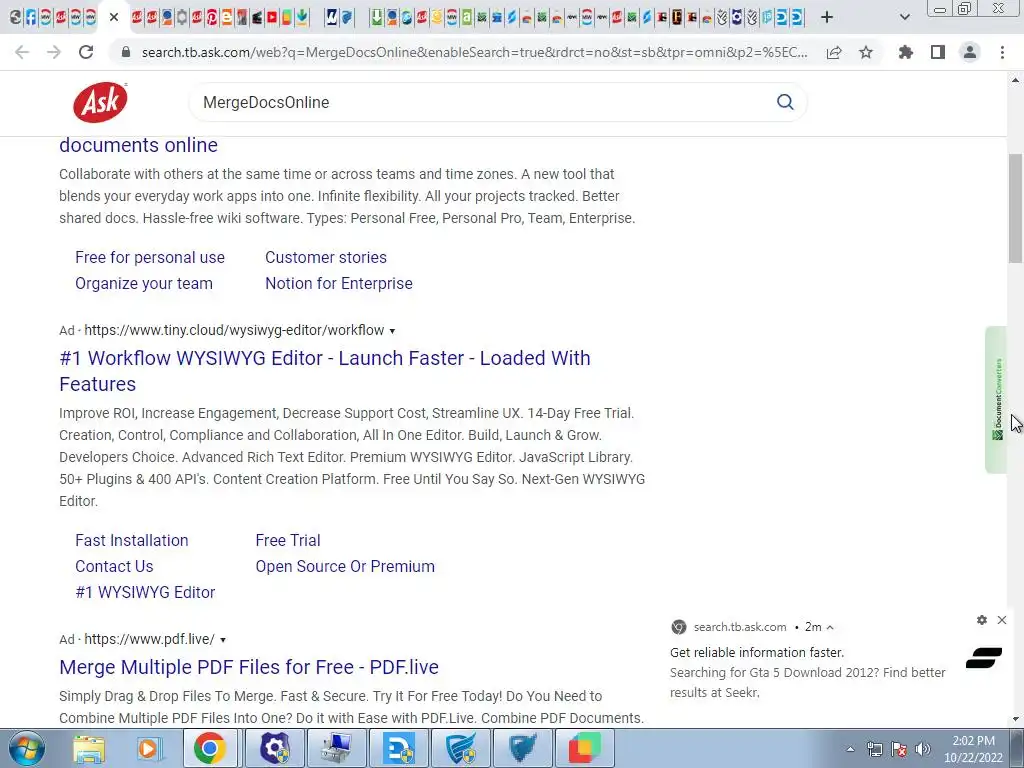Screen dimensions: 1024x768
Task: Open the Extensions puzzle menu
Action: click(906, 52)
